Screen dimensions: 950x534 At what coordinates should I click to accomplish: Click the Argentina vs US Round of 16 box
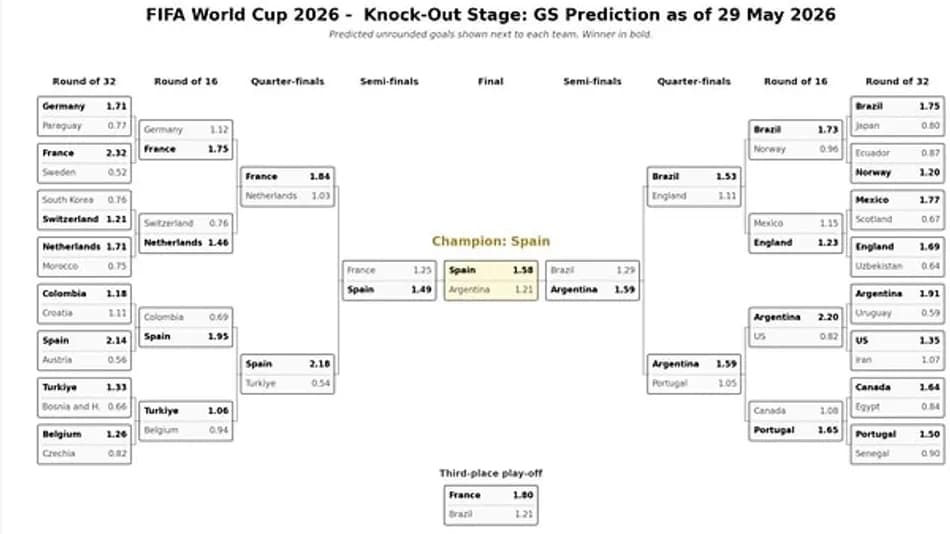point(796,327)
